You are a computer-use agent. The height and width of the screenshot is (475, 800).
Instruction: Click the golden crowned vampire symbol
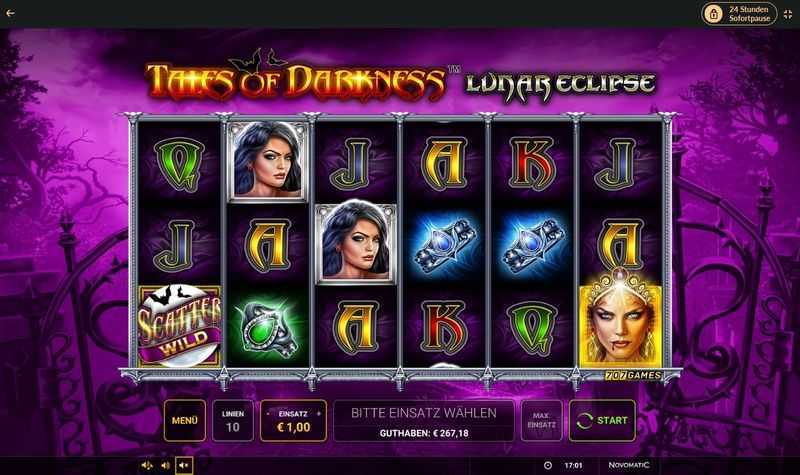tap(620, 319)
